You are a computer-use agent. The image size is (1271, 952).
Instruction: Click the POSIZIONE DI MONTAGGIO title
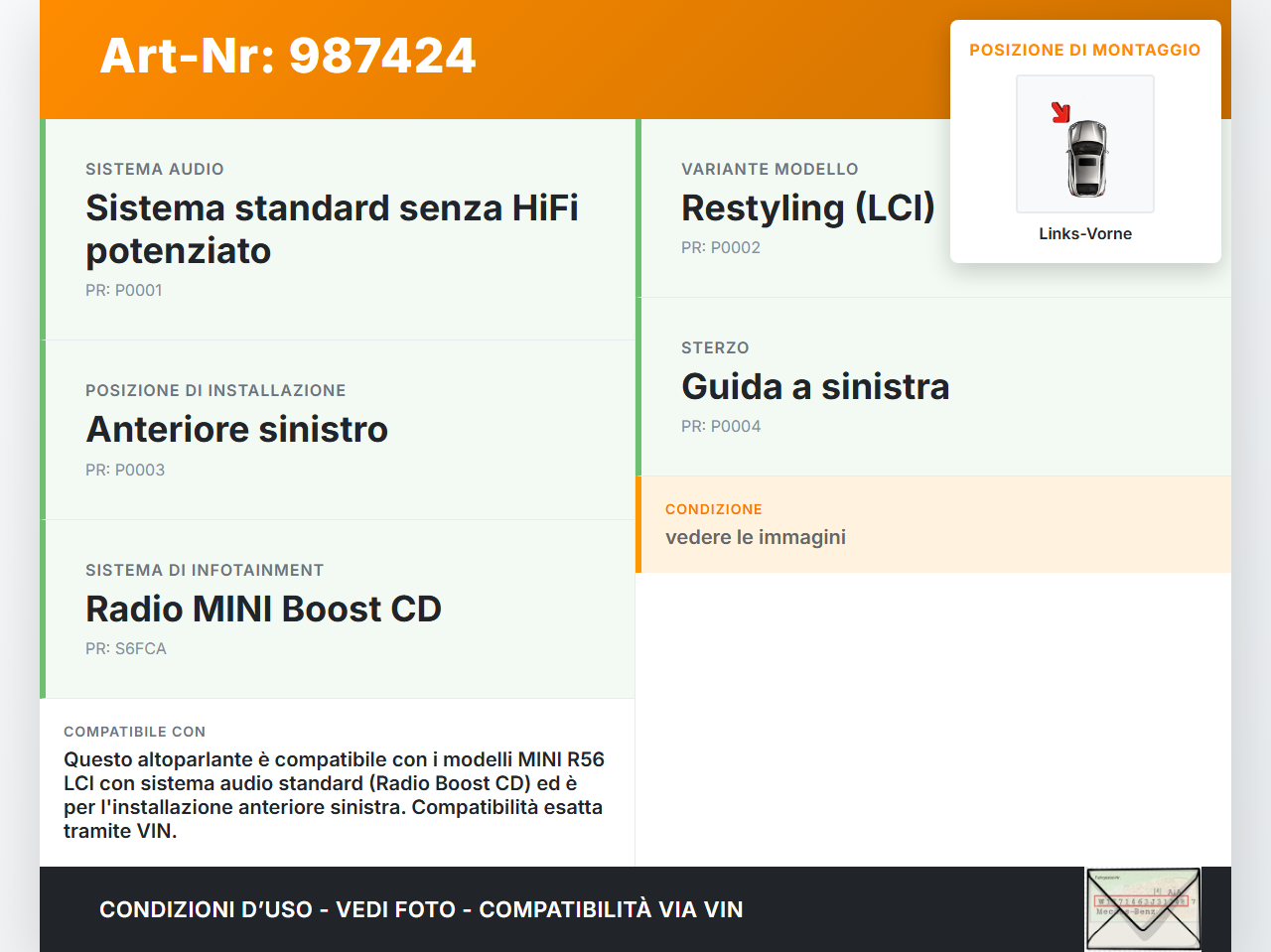tap(1084, 50)
